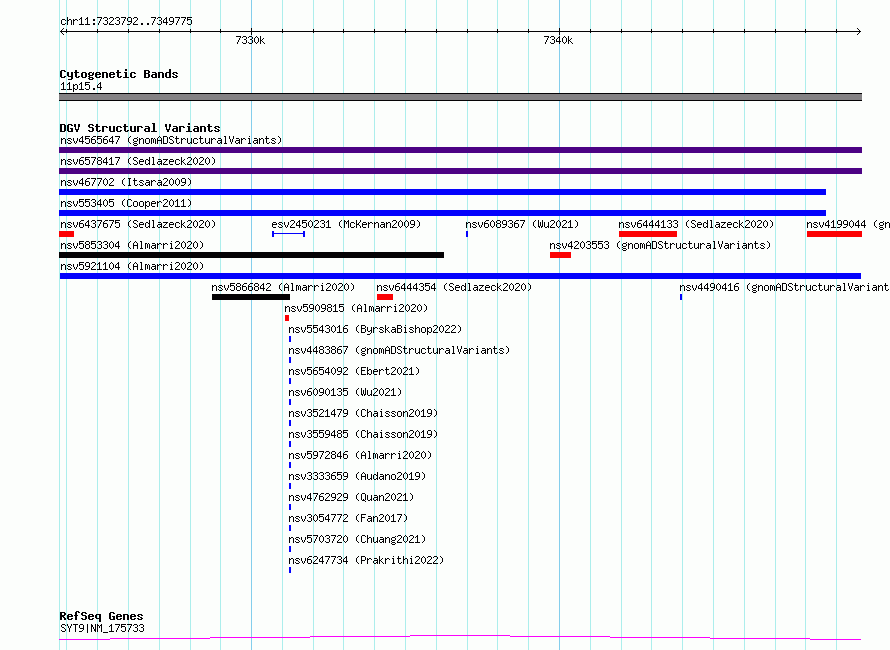This screenshot has width=890, height=650.
Task: Click the nsv553405 (Cooper2011) label
Action: coord(126,203)
